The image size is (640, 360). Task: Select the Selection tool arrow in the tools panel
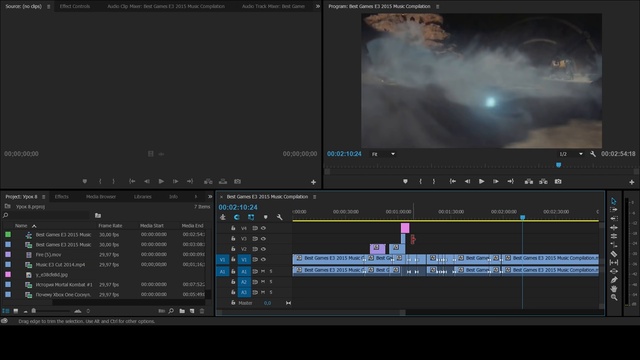pos(614,201)
